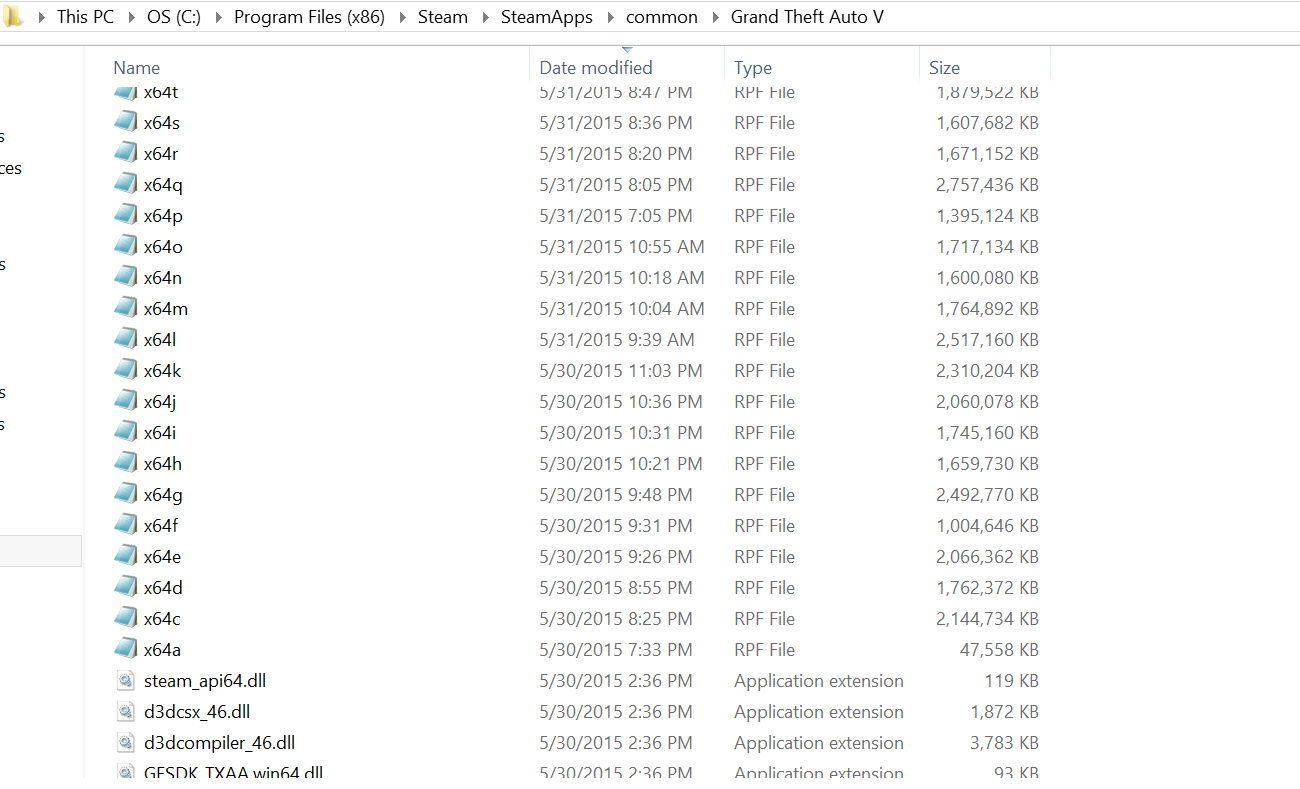Click the 1,004,646 KB size cell
This screenshot has width=1300, height=789.
(988, 526)
